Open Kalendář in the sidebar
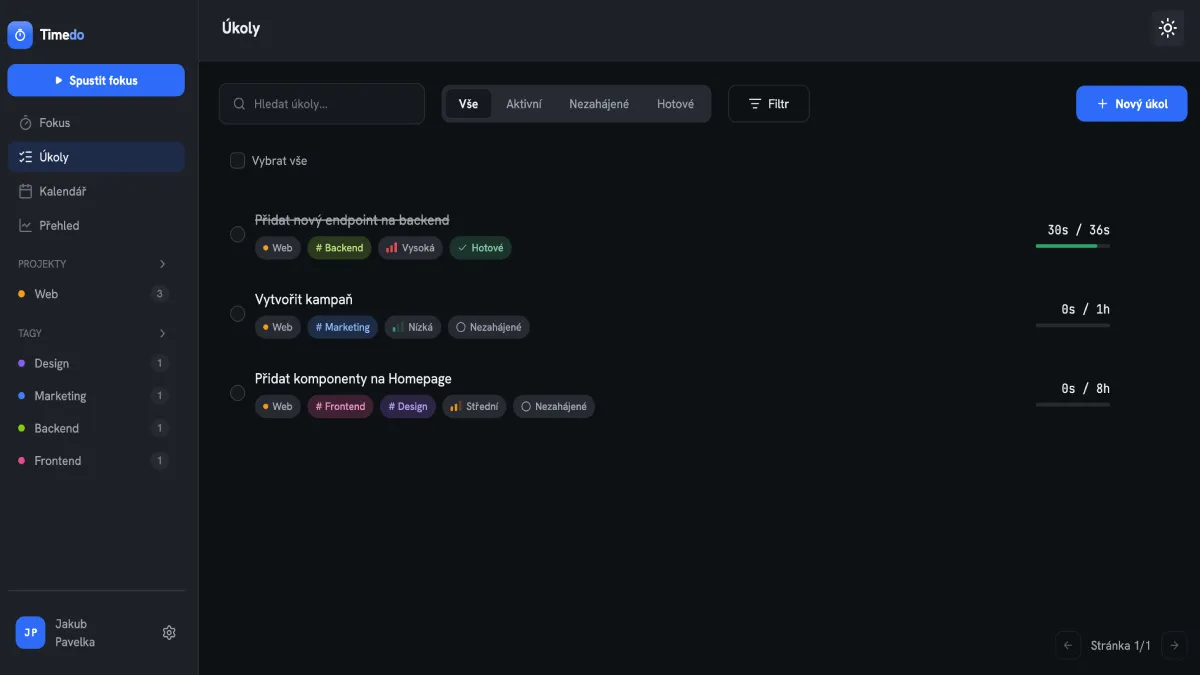Screen dimensions: 1200x675 click(96, 191)
